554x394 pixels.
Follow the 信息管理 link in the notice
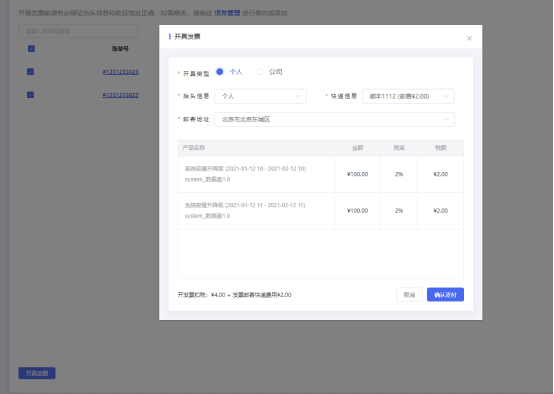[227, 13]
